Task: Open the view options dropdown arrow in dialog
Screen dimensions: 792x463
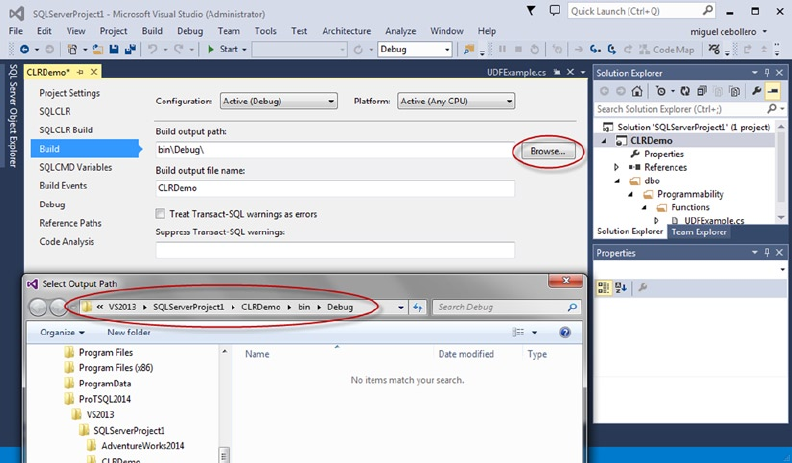Action: (x=534, y=332)
